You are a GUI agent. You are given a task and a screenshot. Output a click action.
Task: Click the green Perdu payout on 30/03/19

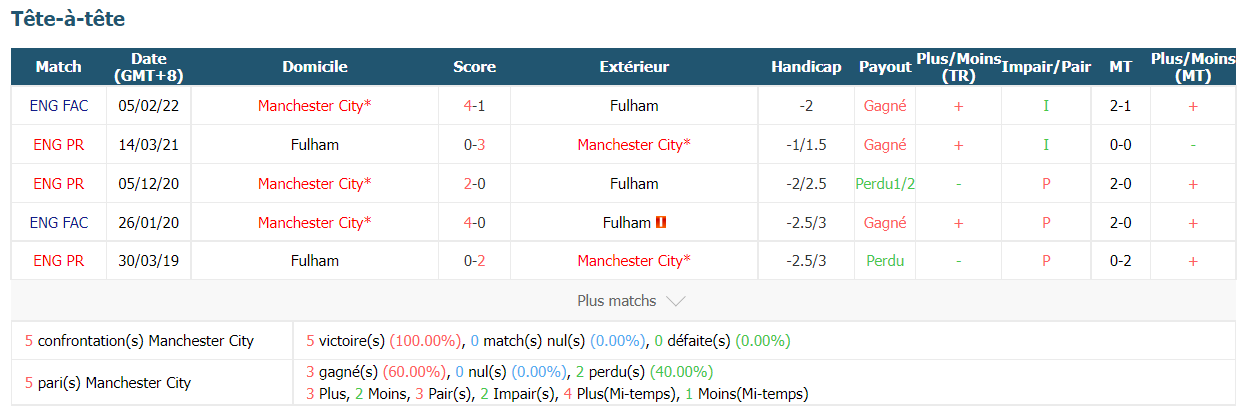tap(885, 261)
